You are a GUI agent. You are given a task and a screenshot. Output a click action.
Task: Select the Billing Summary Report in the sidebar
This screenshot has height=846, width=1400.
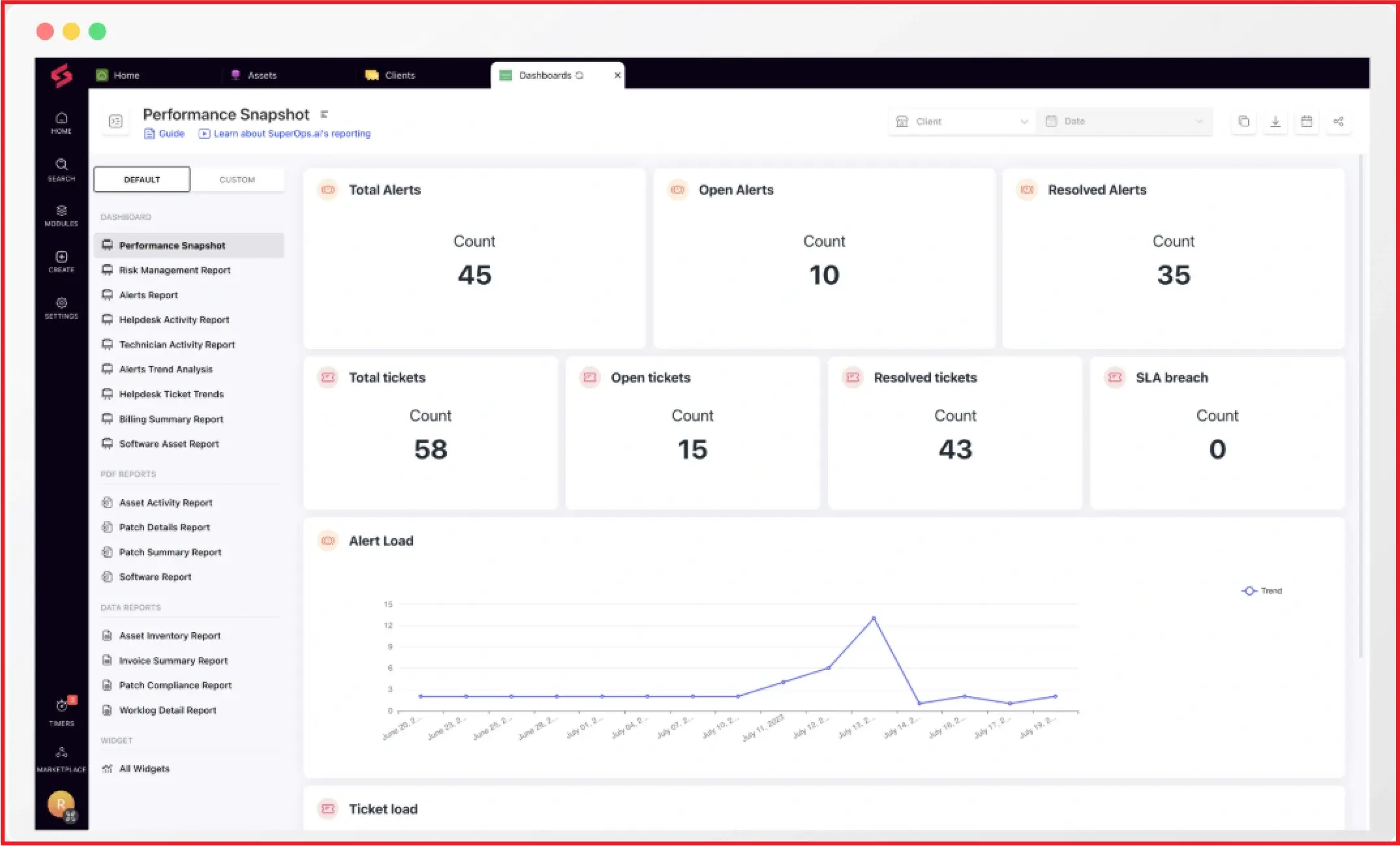pos(170,419)
